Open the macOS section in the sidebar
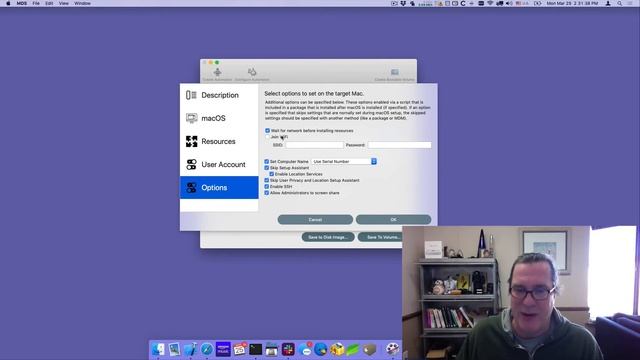Screen dimensions: 640x360 pos(219,118)
